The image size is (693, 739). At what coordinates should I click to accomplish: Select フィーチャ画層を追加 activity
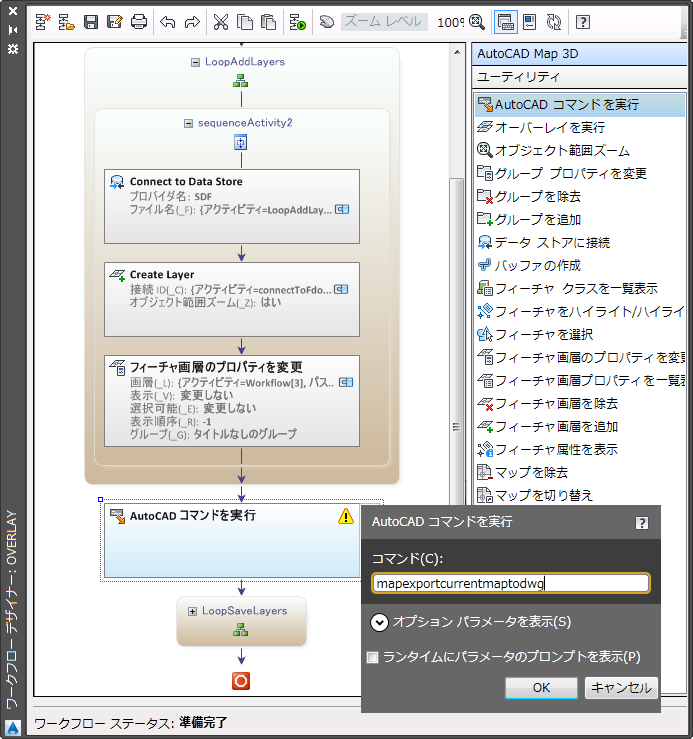coord(580,427)
